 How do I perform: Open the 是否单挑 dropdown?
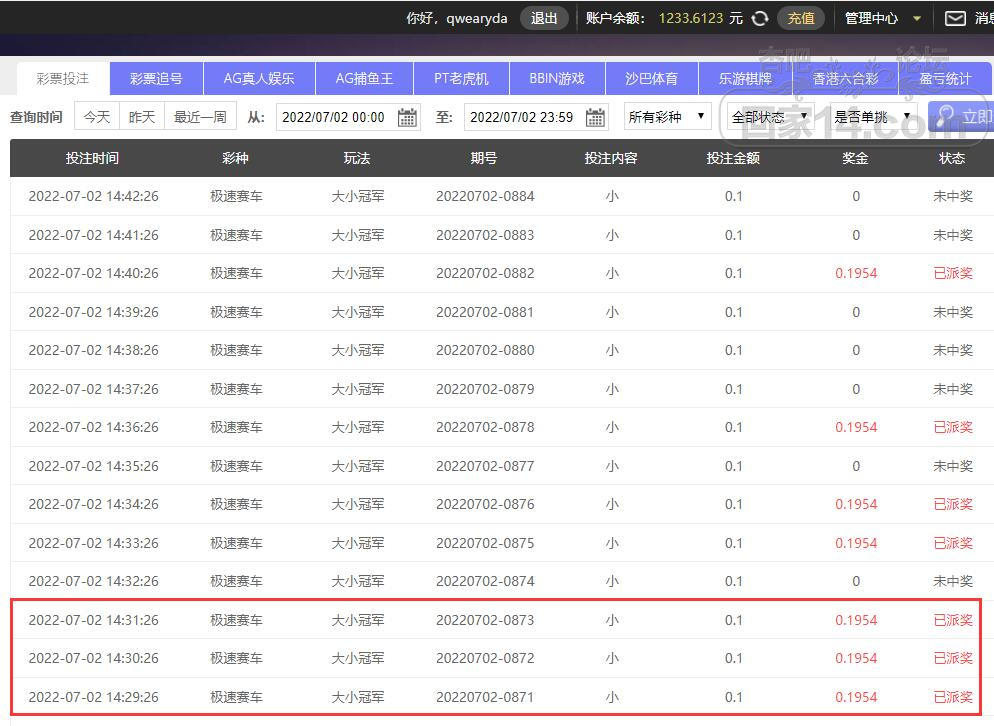[872, 117]
